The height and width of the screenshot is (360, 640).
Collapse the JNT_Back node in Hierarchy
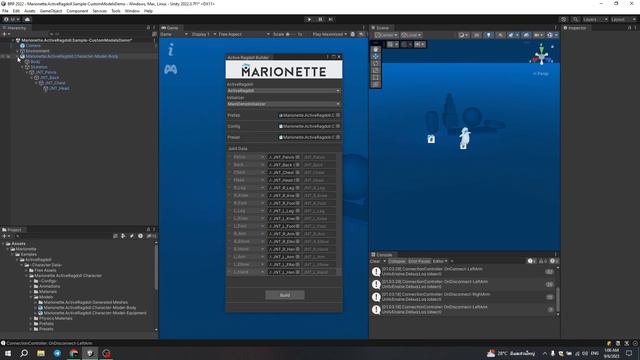(x=32, y=78)
